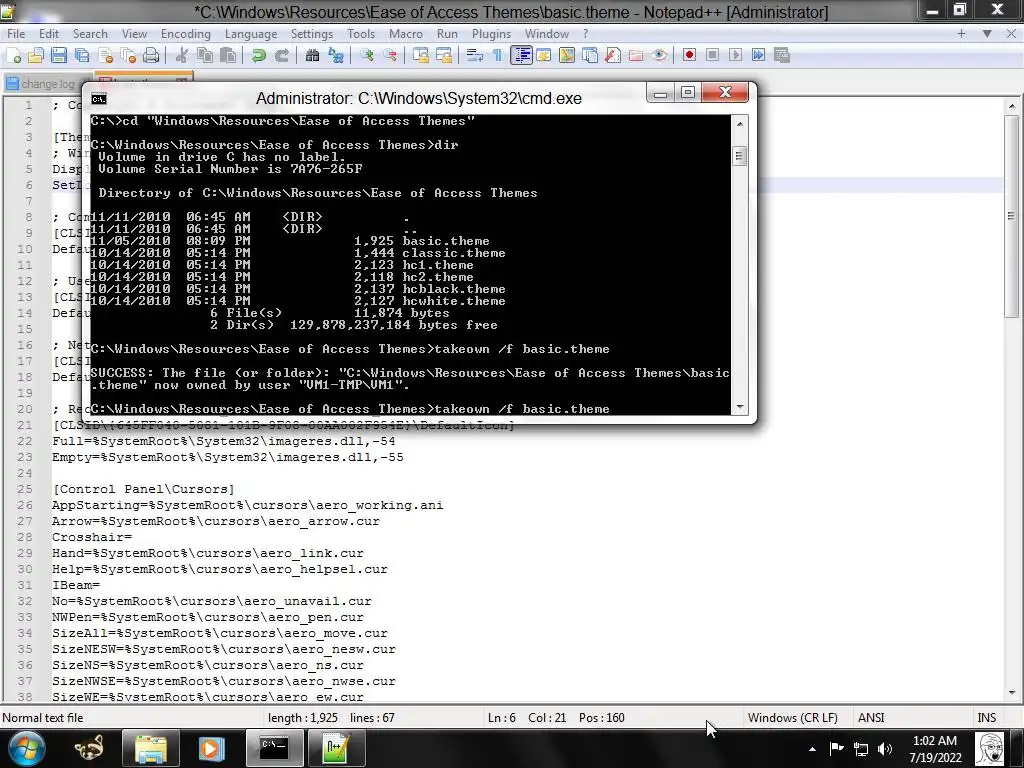Image resolution: width=1024 pixels, height=768 pixels.
Task: Click the taskbar clock showing 1:02 AM
Action: pos(935,749)
